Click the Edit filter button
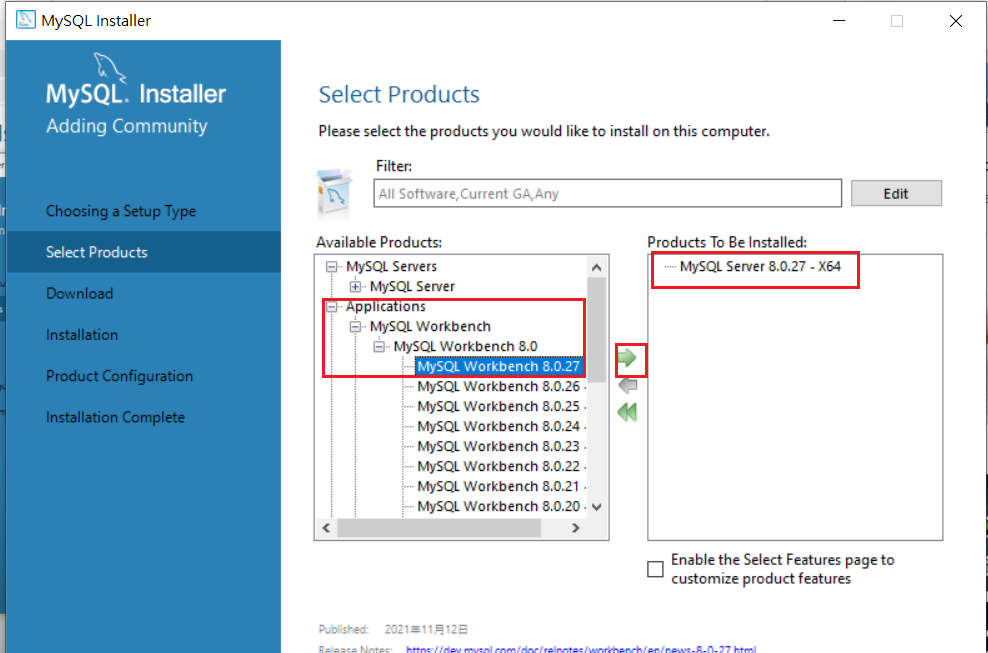 [896, 194]
